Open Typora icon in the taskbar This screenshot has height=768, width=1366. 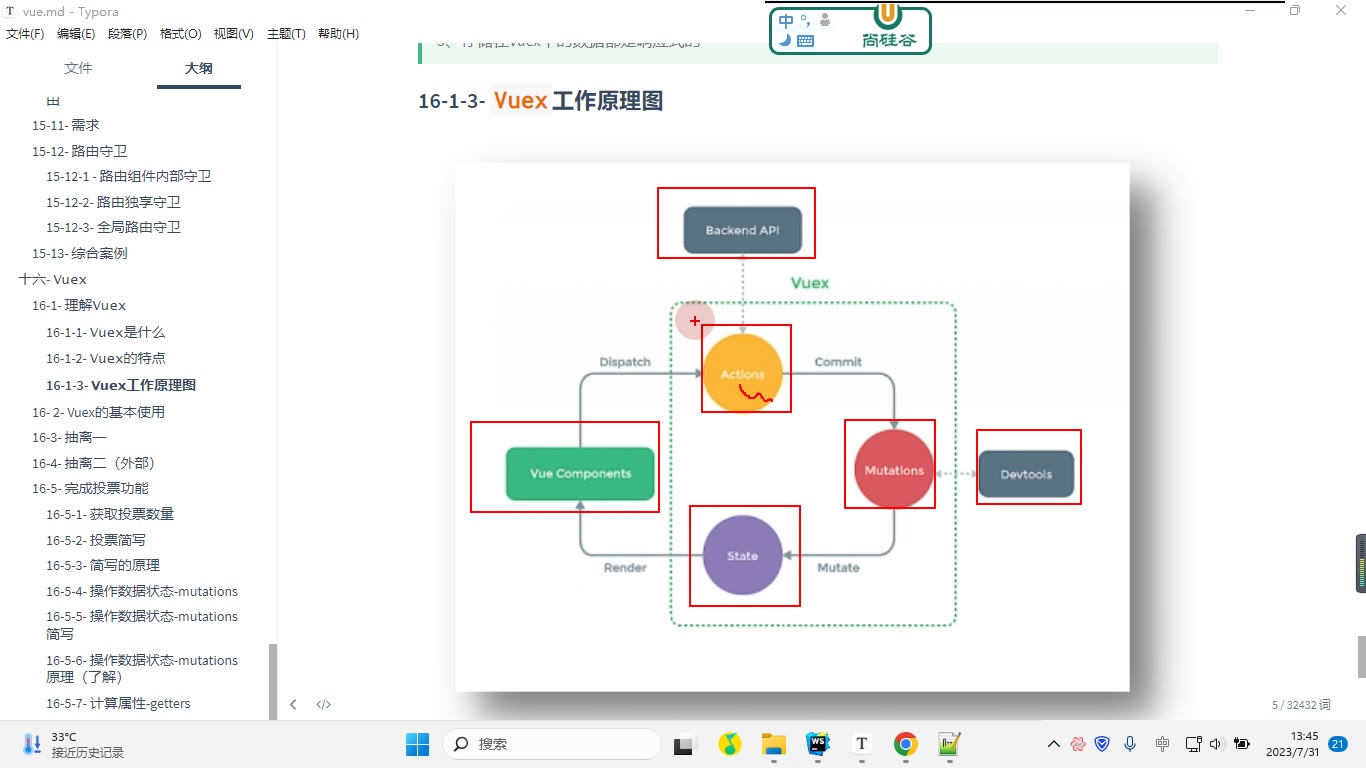coord(862,743)
